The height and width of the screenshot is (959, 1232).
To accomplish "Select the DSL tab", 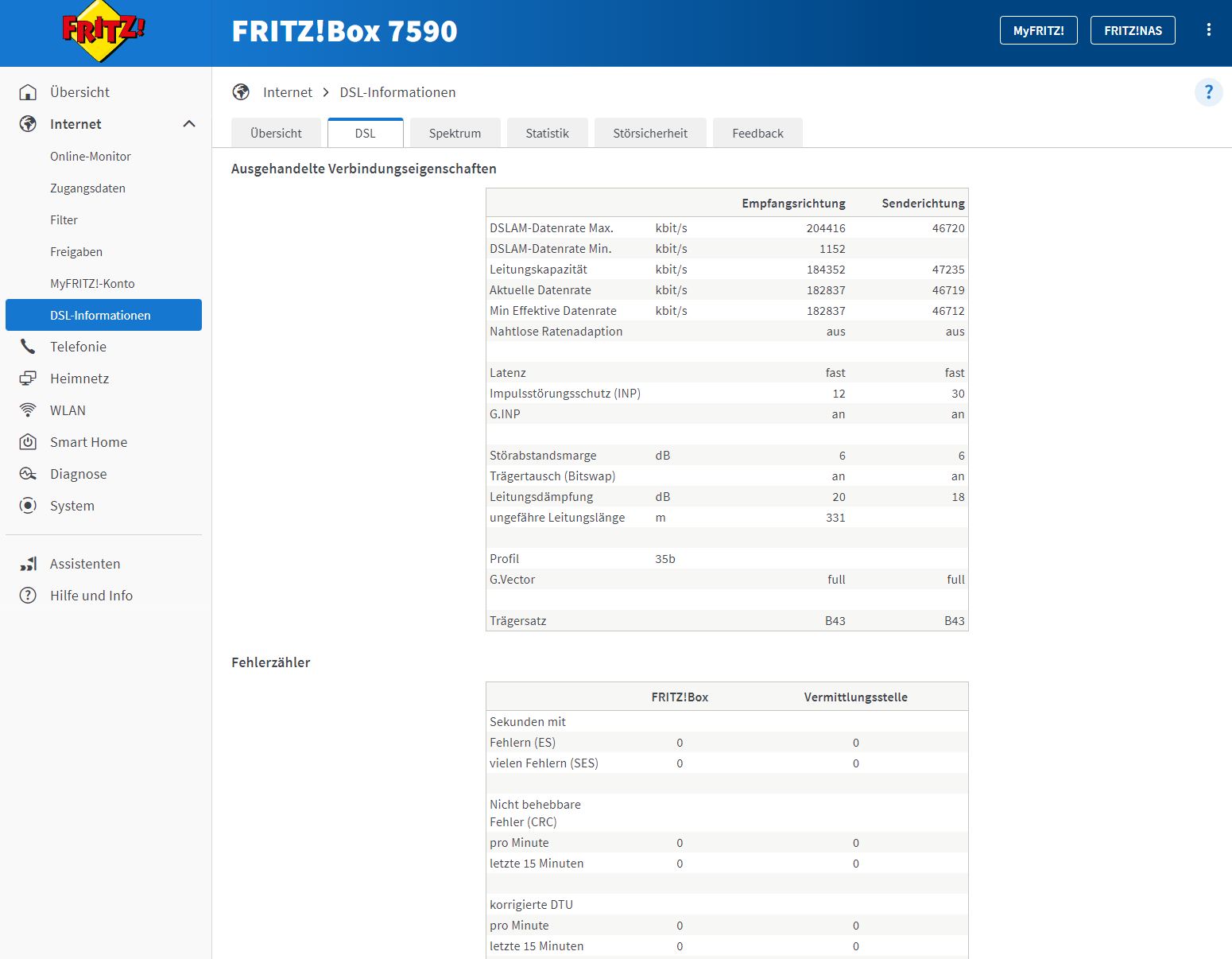I will click(x=365, y=133).
